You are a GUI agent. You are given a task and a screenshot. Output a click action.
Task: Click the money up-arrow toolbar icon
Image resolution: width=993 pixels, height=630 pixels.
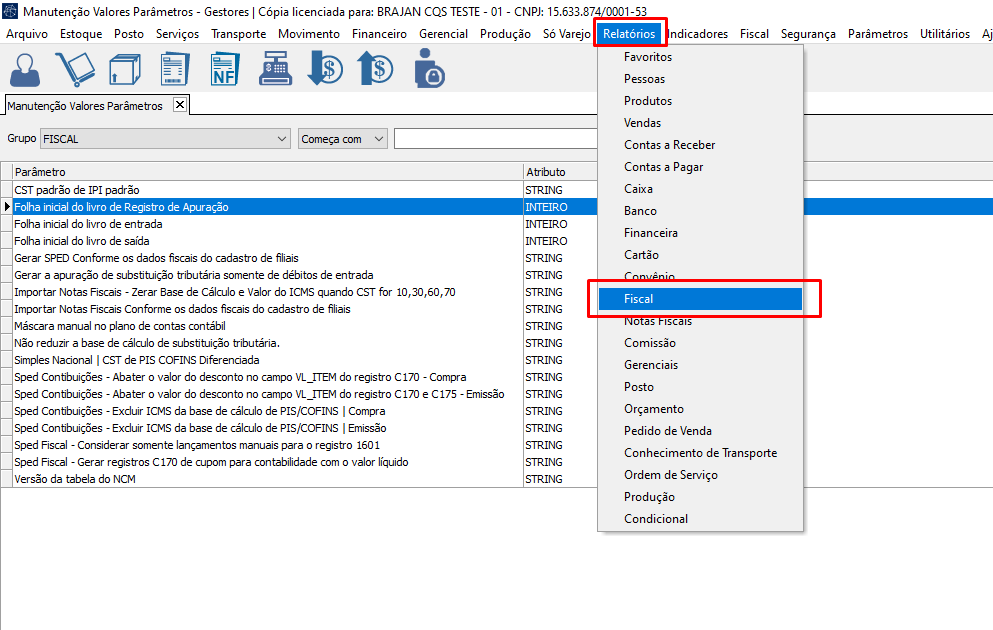point(376,69)
